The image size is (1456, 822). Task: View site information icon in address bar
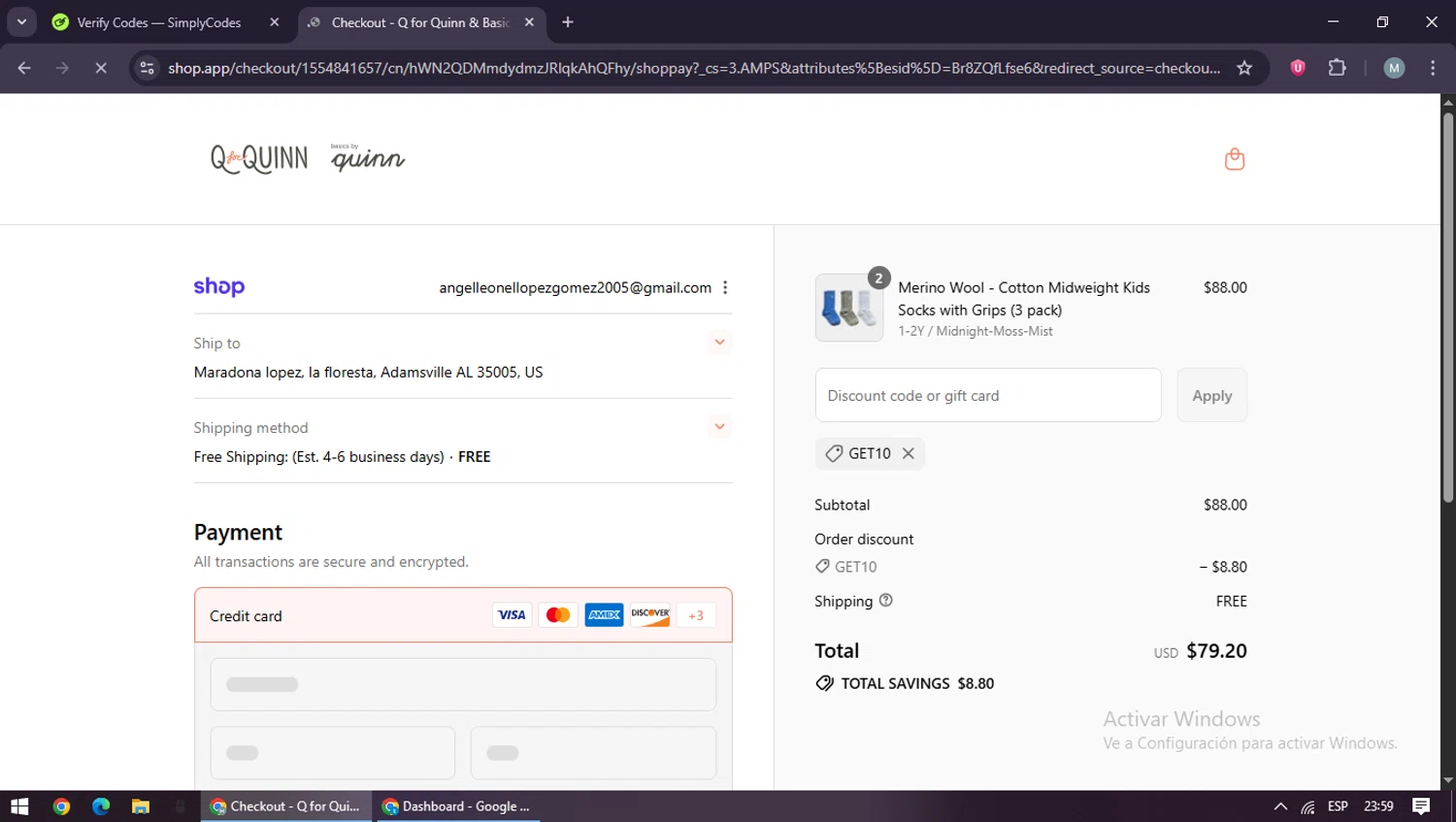click(147, 68)
